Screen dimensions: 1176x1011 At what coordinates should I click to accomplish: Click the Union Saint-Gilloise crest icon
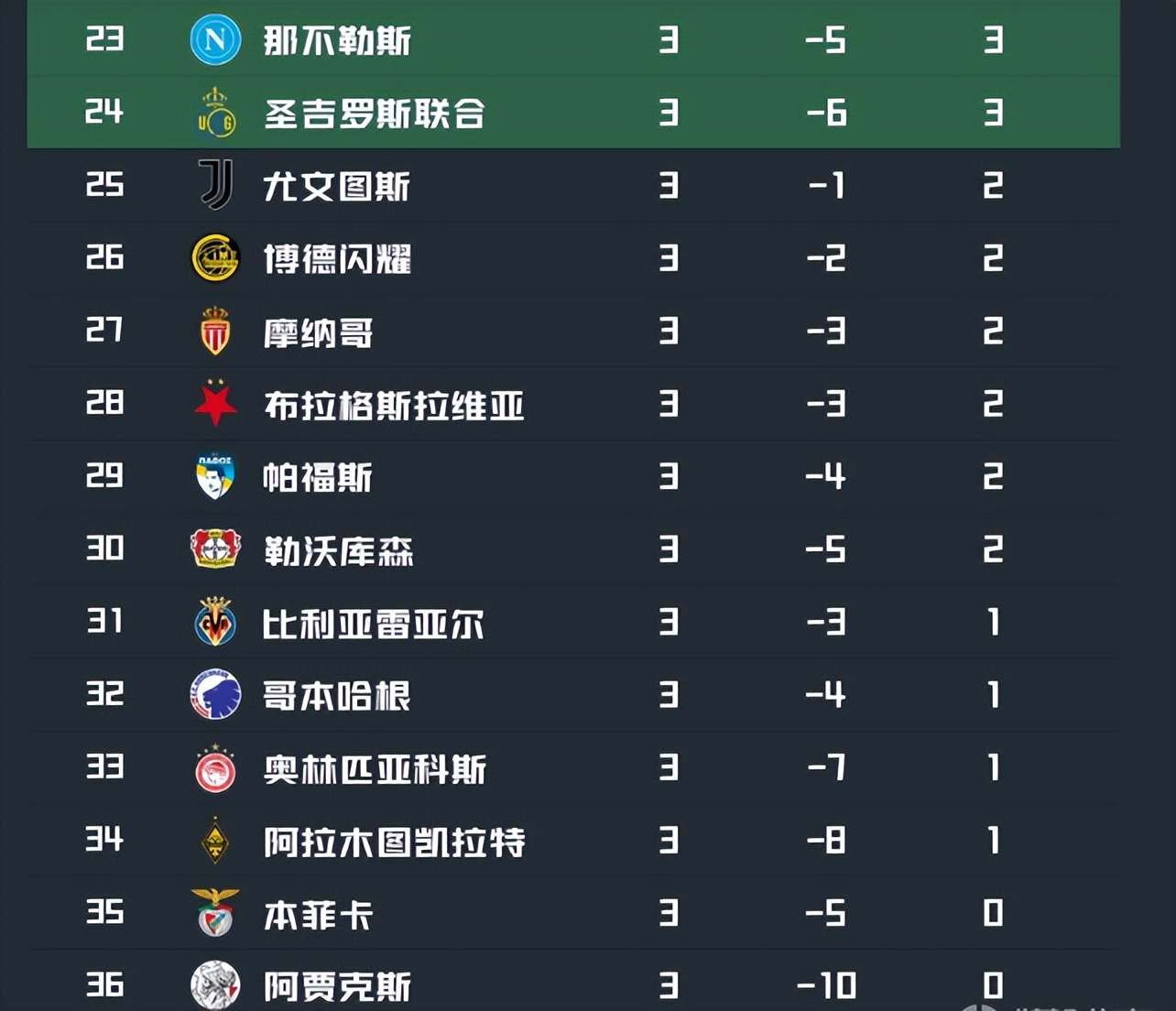[216, 113]
